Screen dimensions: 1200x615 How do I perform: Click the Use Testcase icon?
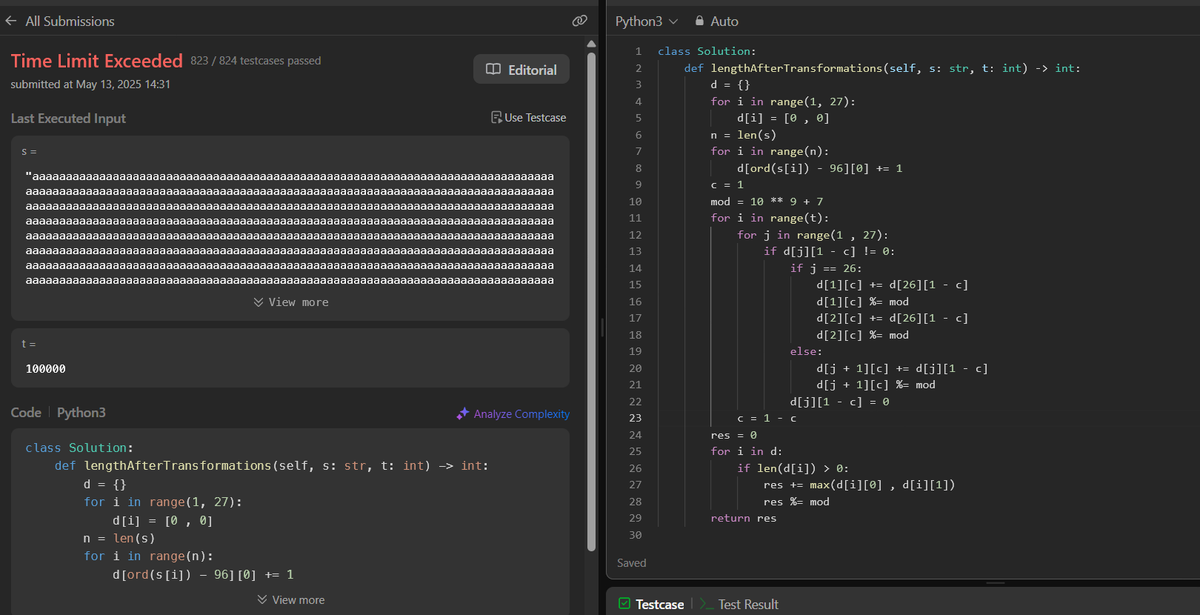point(497,118)
